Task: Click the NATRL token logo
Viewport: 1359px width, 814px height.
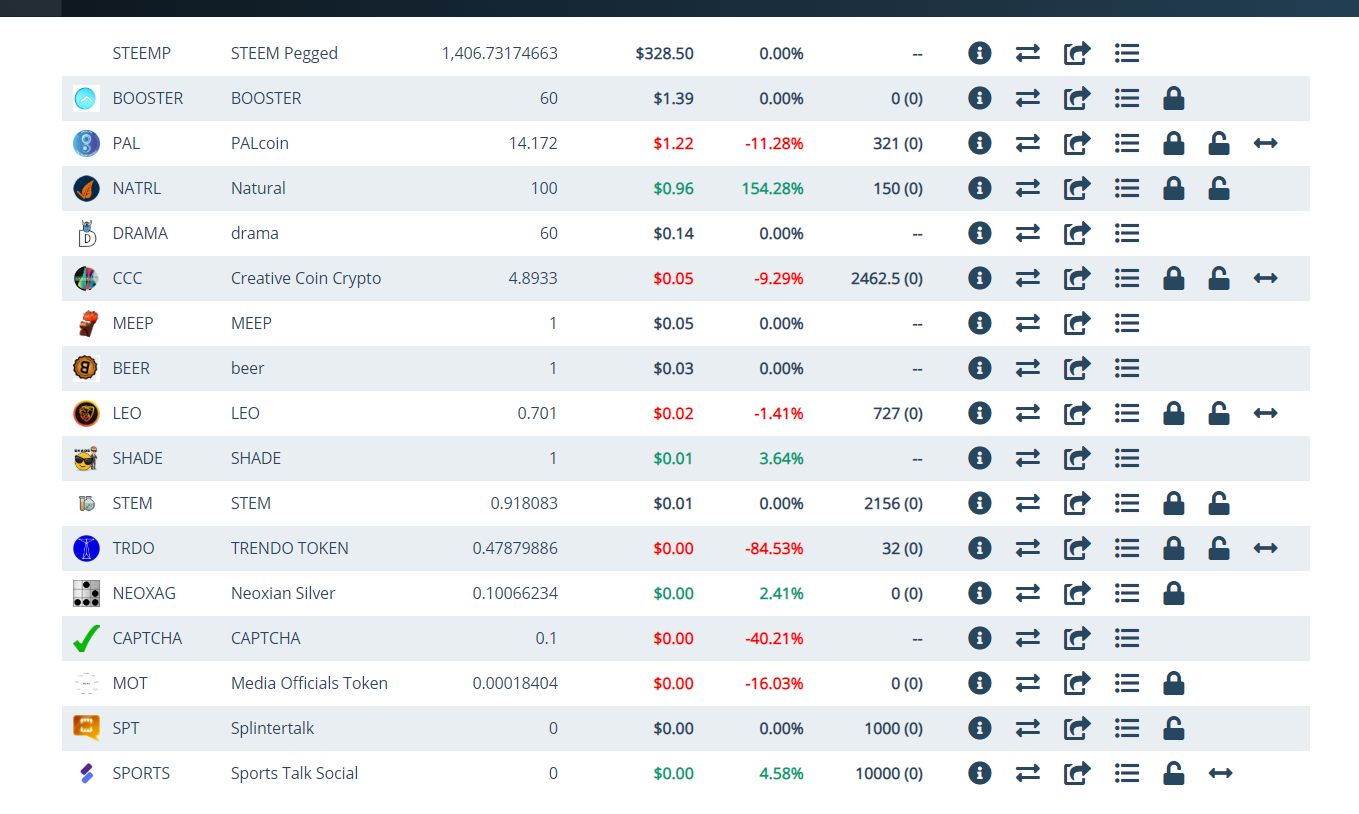Action: point(86,188)
